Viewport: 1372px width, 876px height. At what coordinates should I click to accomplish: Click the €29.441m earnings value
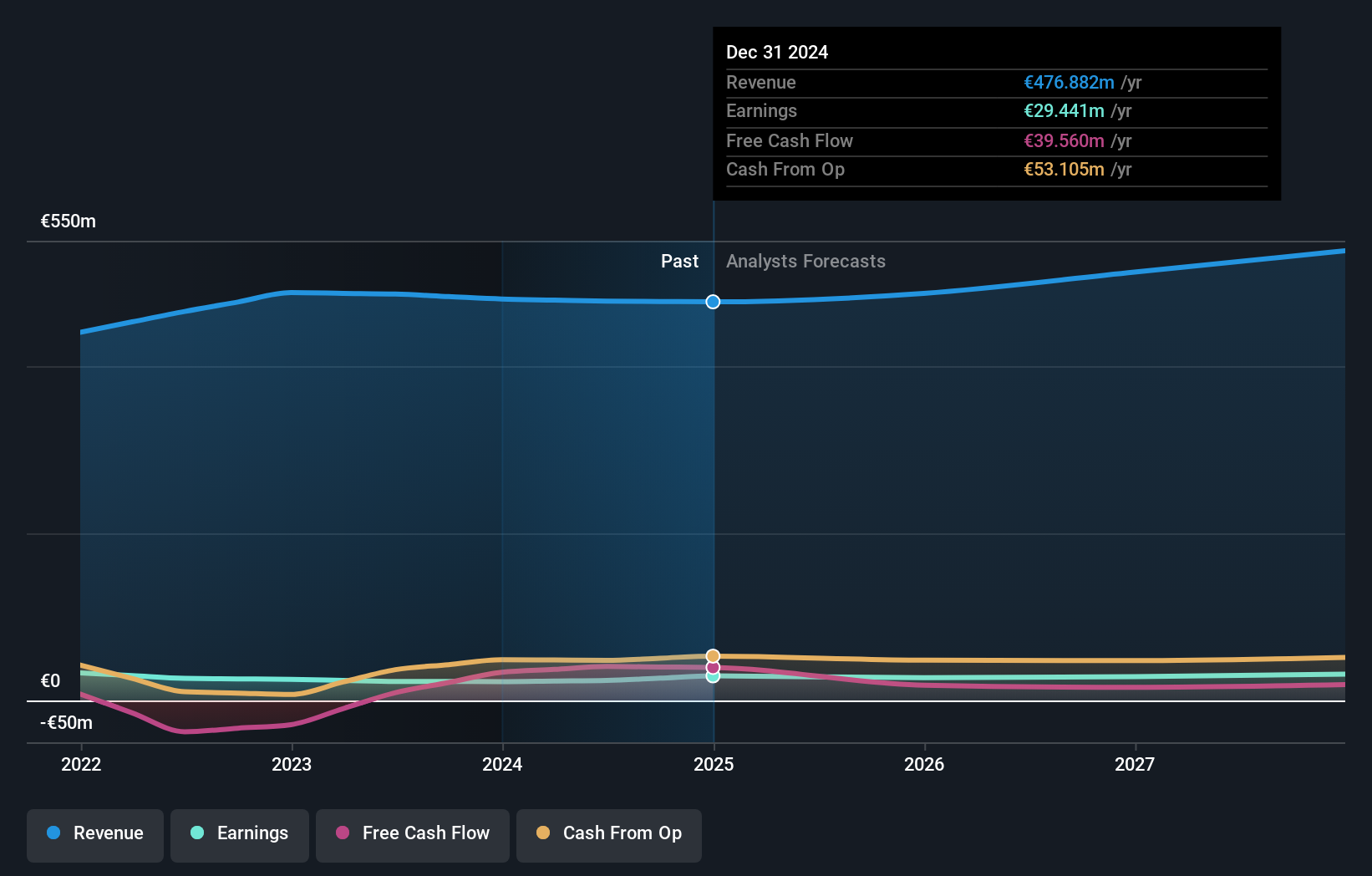(x=1065, y=111)
